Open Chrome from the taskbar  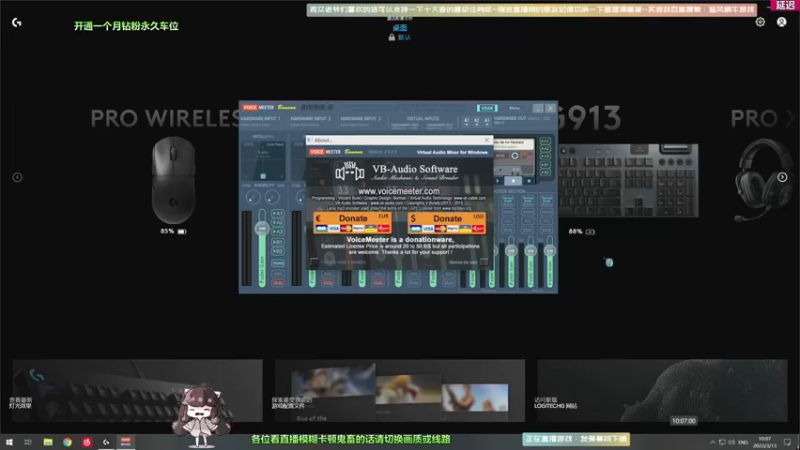tap(67, 442)
